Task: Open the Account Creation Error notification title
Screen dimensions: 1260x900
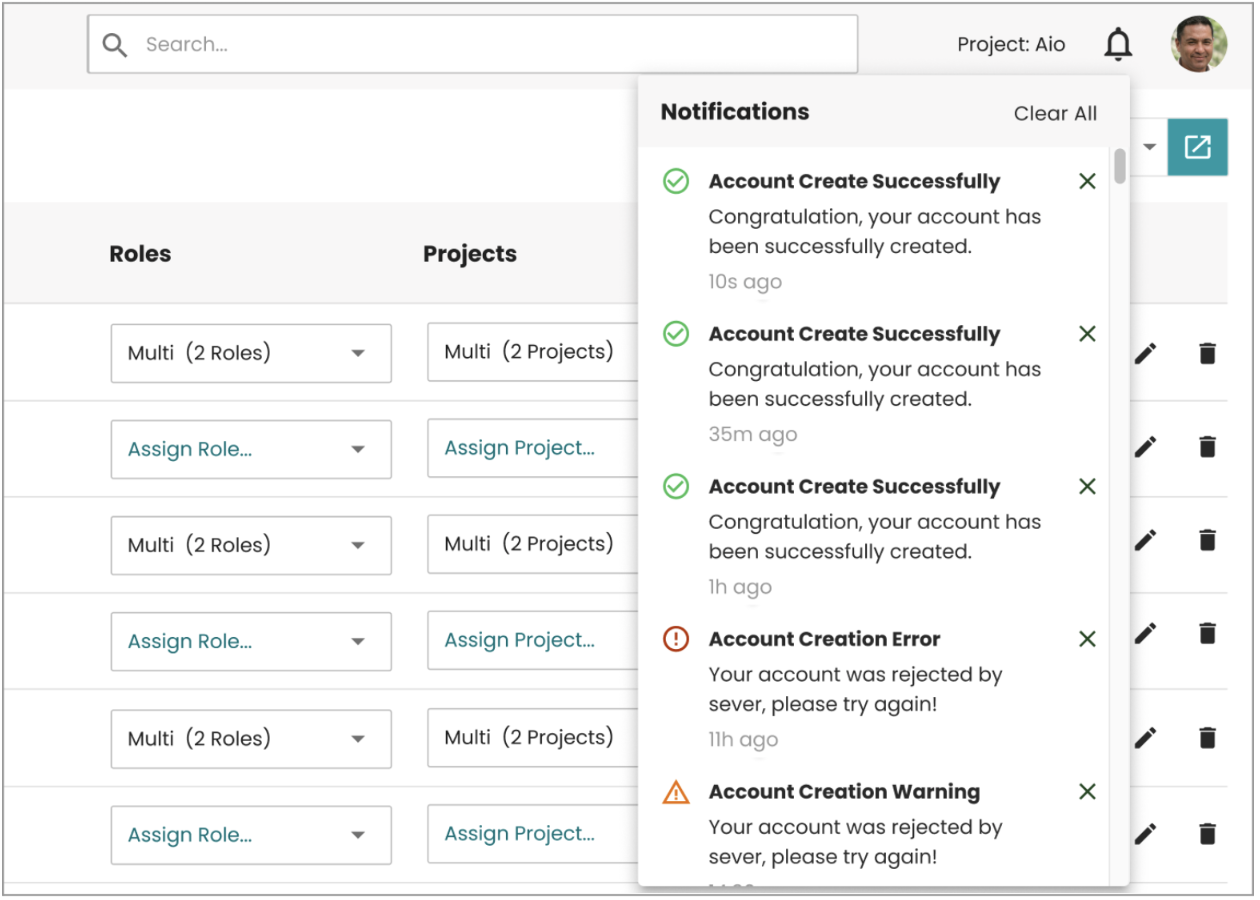Action: click(824, 639)
